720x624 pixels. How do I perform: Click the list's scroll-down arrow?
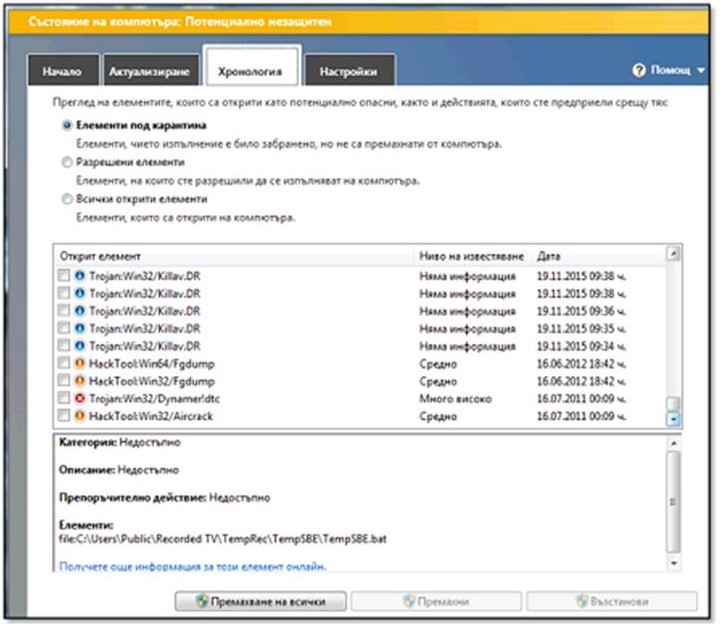click(x=673, y=419)
